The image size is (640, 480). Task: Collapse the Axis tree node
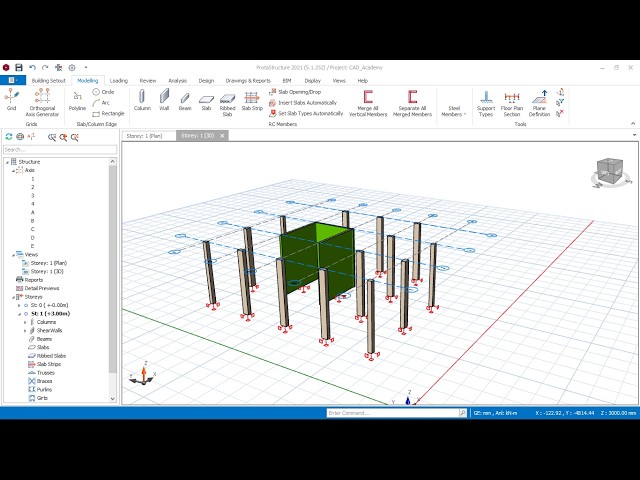point(13,171)
